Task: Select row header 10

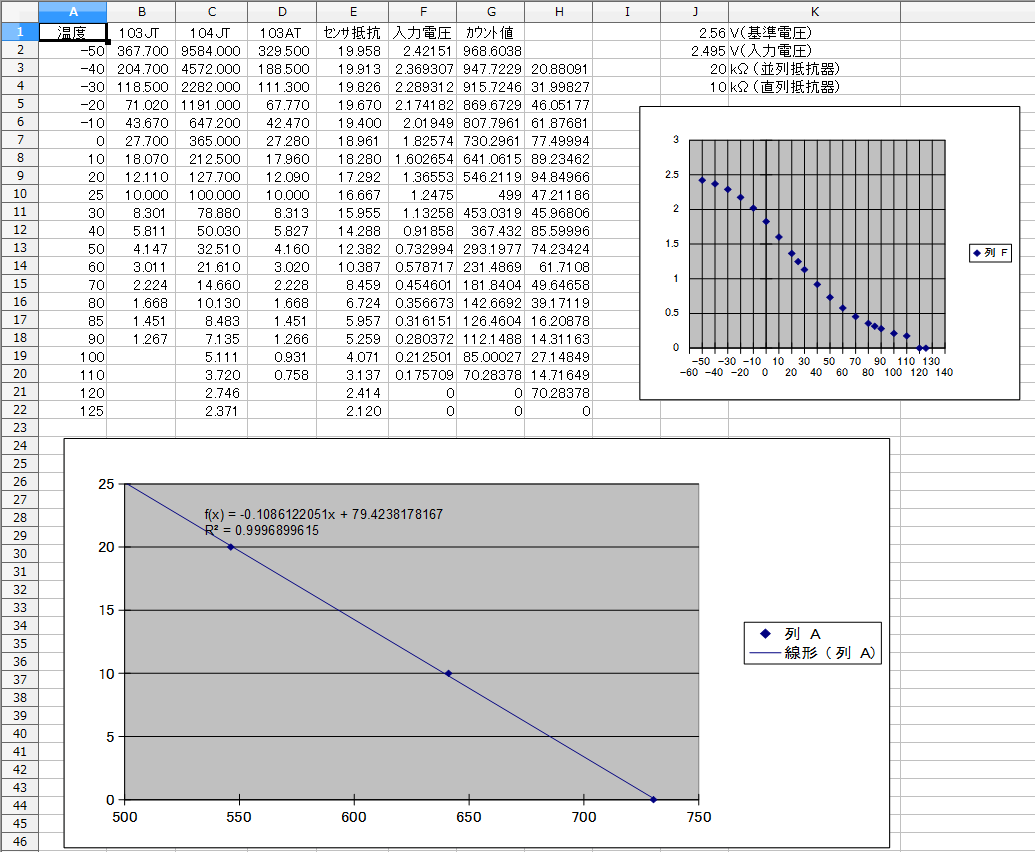Action: point(19,194)
